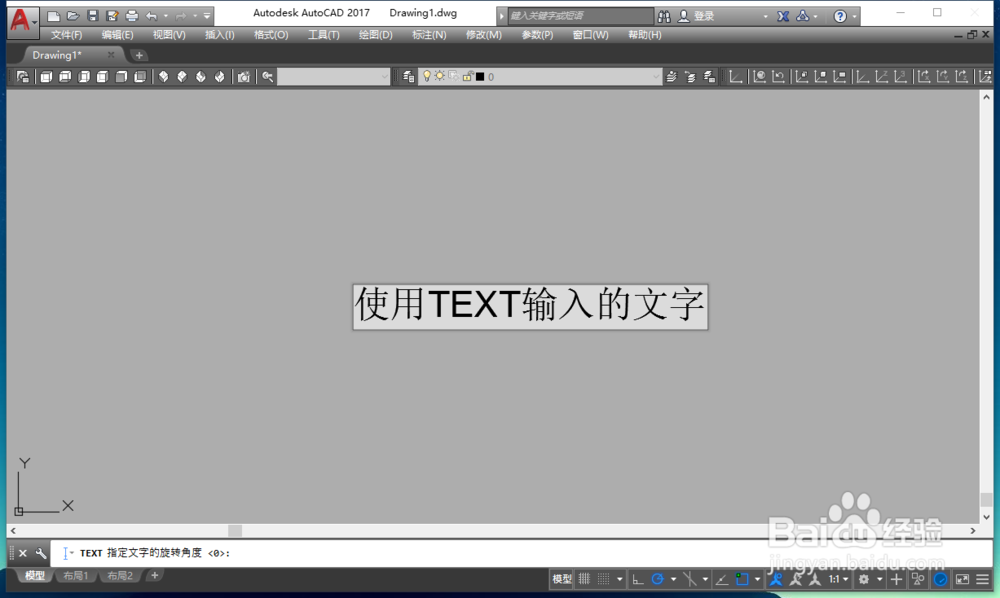Screen dimensions: 1000x598
Task: Open the 绘图(D) menu
Action: point(376,35)
